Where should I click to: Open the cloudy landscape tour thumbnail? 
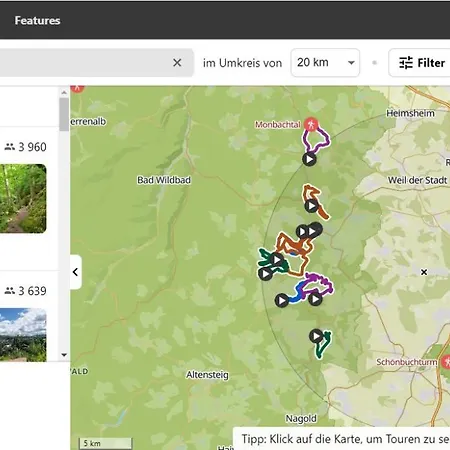[x=23, y=335]
